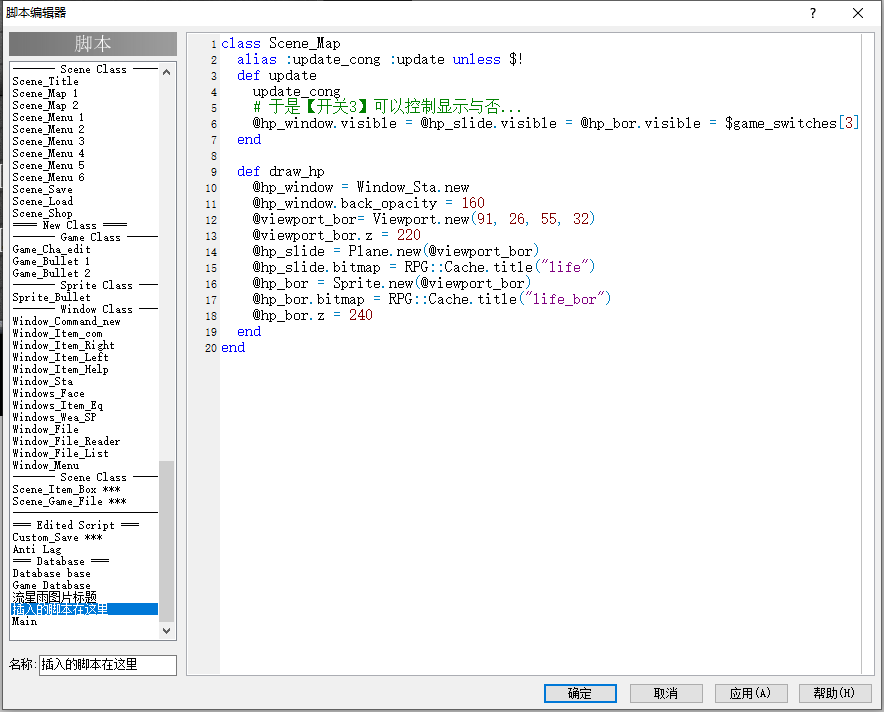The height and width of the screenshot is (712, 884).
Task: Click the 名称 script name input field
Action: pos(108,665)
